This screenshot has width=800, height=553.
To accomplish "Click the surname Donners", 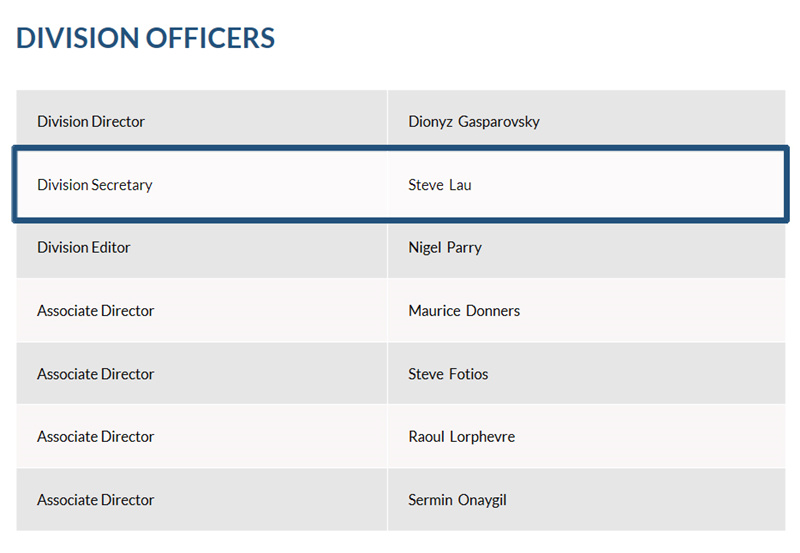I will click(493, 311).
